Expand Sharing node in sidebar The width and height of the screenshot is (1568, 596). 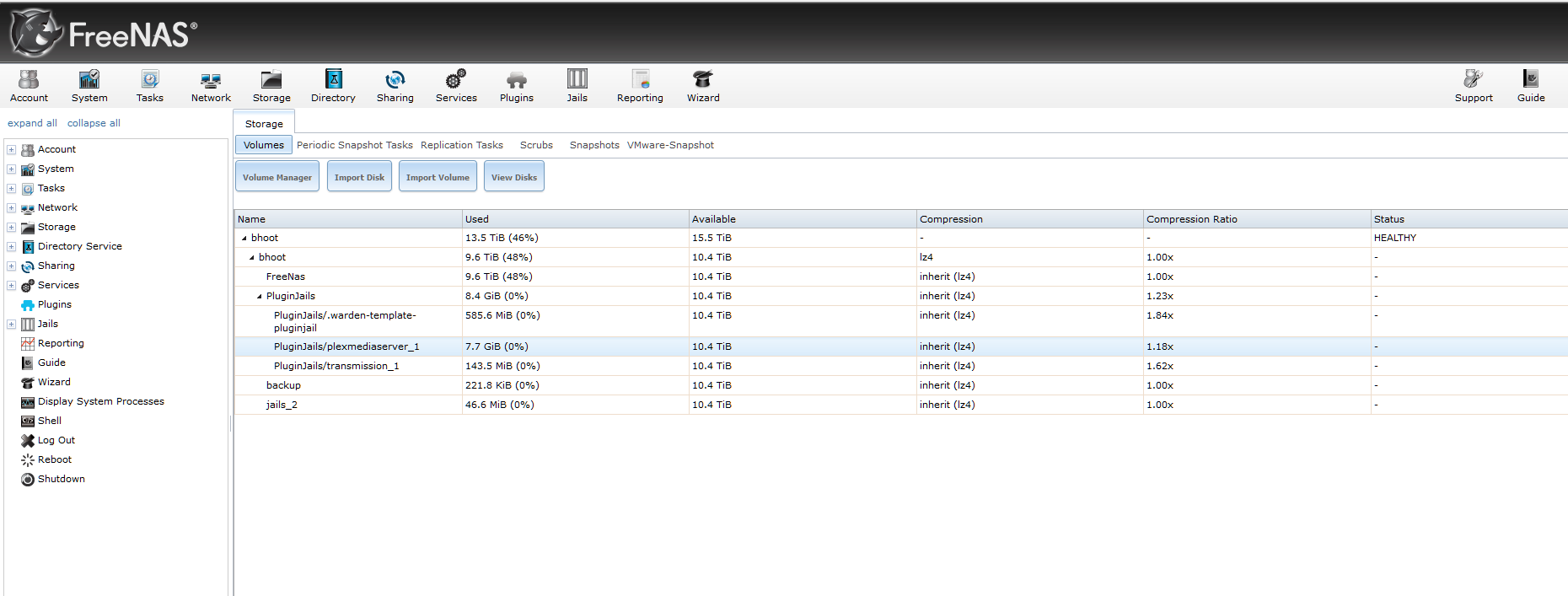click(11, 266)
